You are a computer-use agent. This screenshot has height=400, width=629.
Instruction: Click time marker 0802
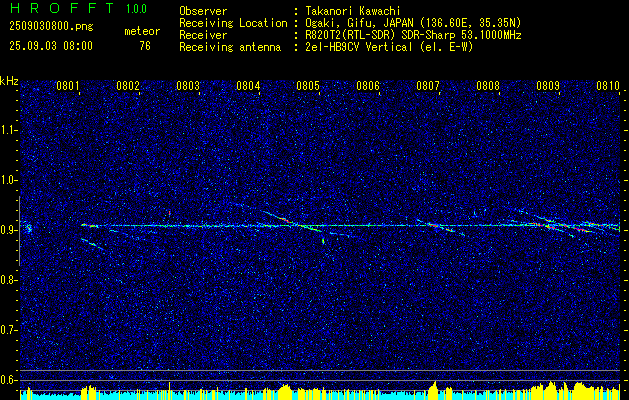[x=128, y=85]
